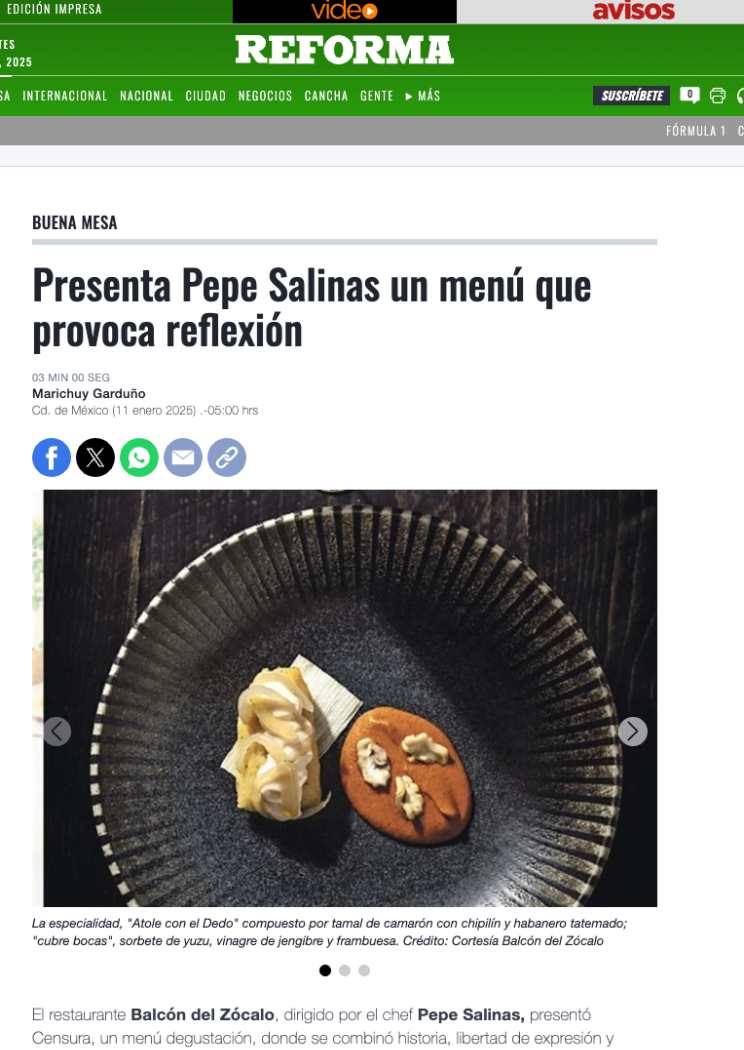Open the video tab at top

pos(344,11)
